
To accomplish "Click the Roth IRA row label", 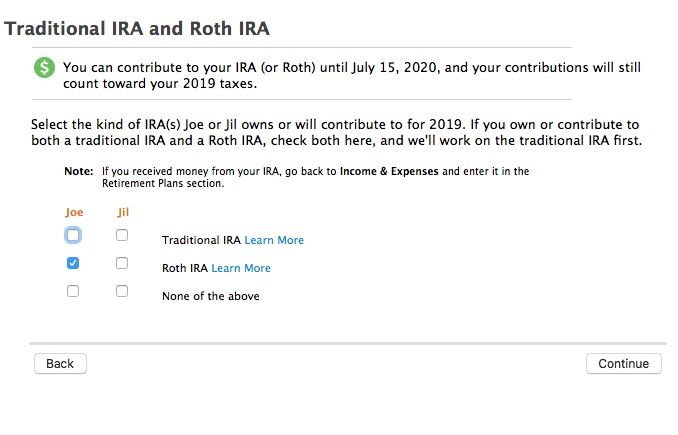I will tap(185, 268).
